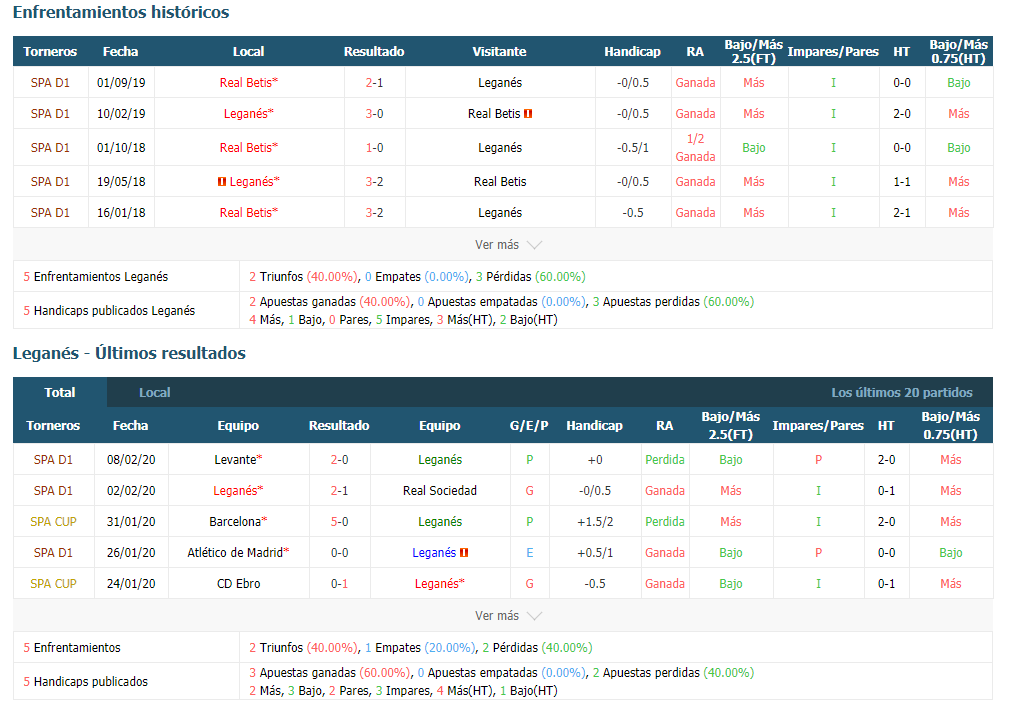Click HT score 2-1 in 16/01/18 row
The width and height of the screenshot is (1034, 703).
click(901, 212)
